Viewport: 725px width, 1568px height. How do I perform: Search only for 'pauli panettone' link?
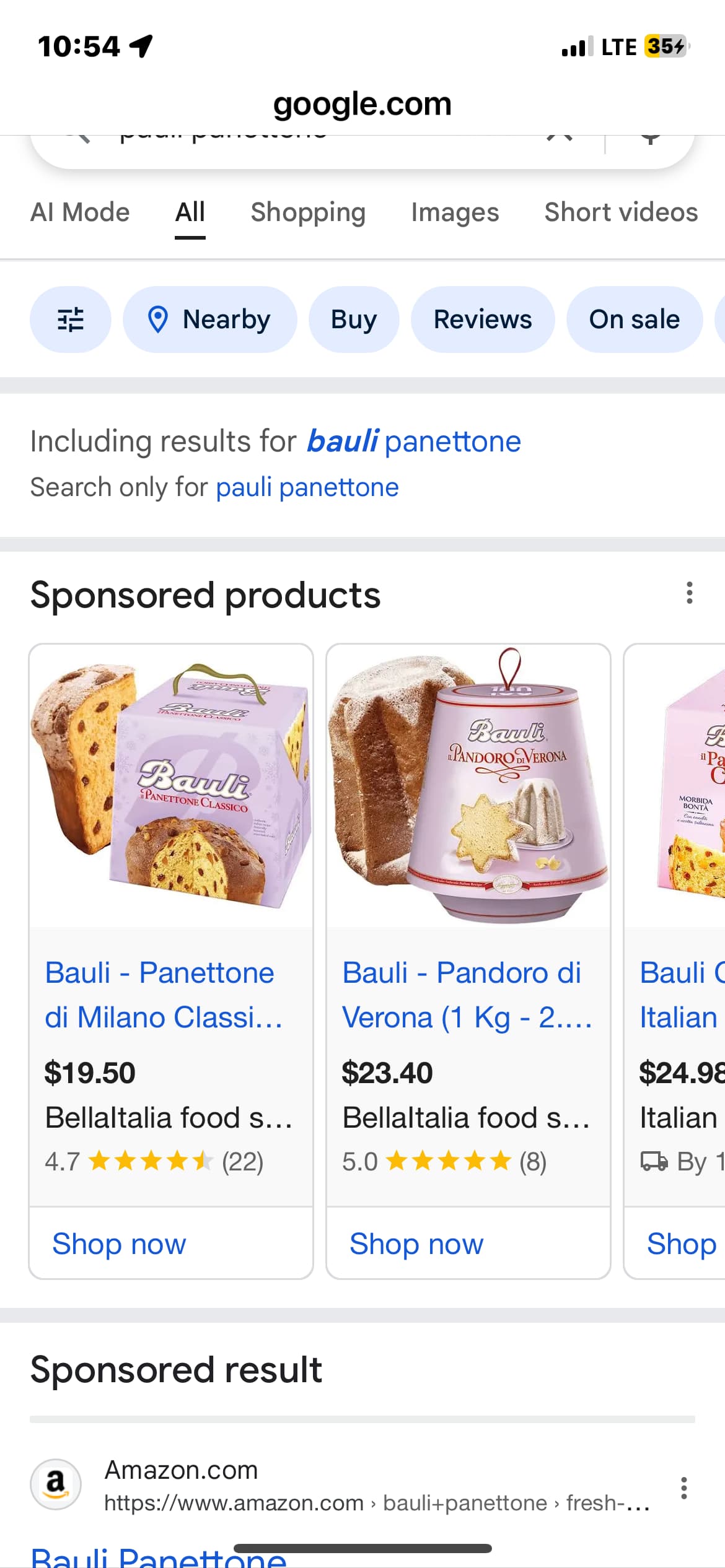click(x=307, y=487)
